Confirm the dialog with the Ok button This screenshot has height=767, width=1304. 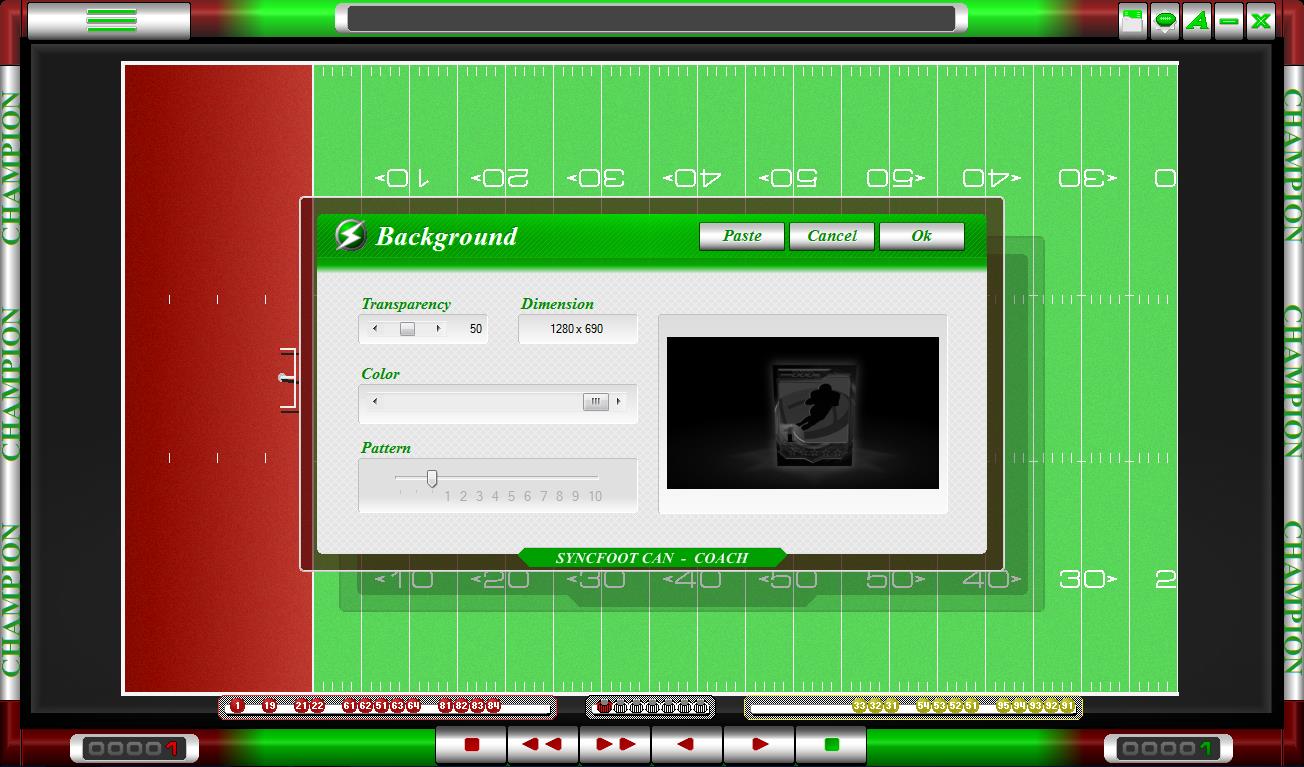pos(921,236)
